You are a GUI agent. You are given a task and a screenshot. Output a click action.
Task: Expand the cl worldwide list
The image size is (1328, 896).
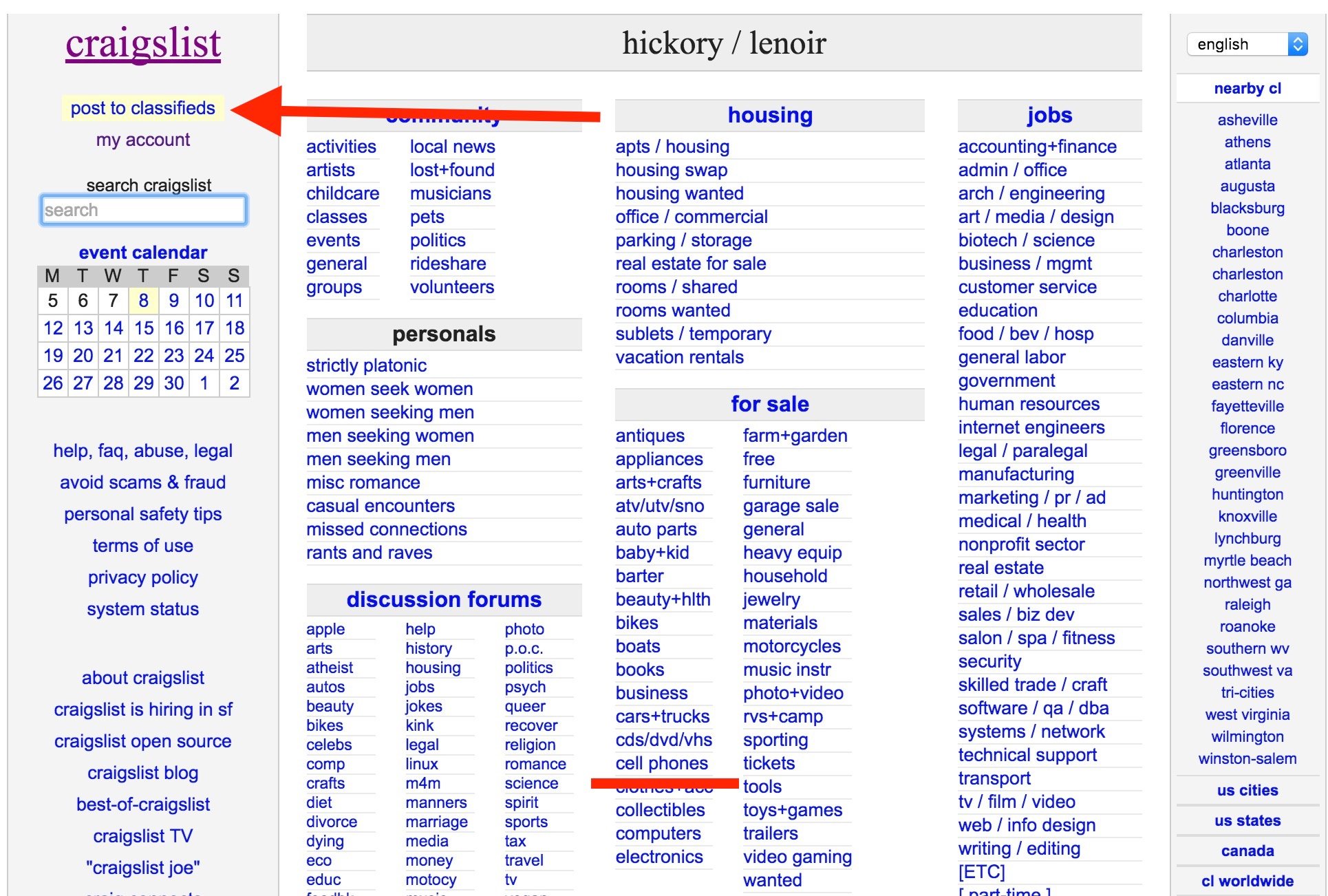1247,882
